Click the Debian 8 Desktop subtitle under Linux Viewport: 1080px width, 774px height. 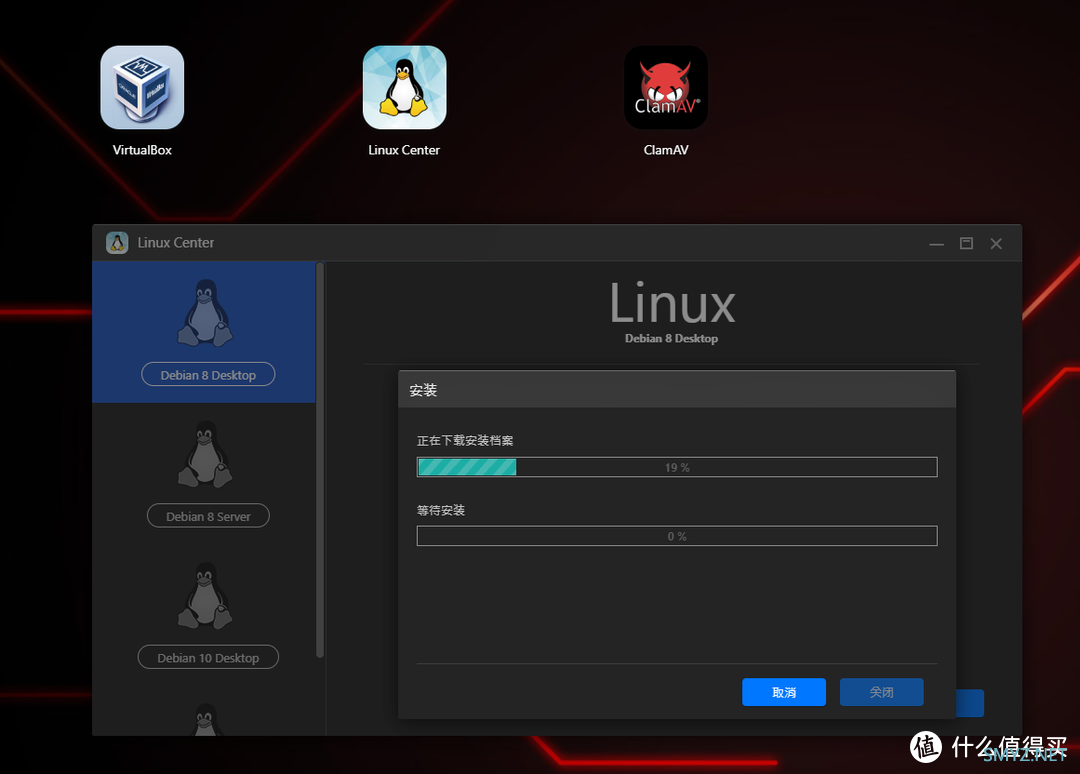coord(672,338)
